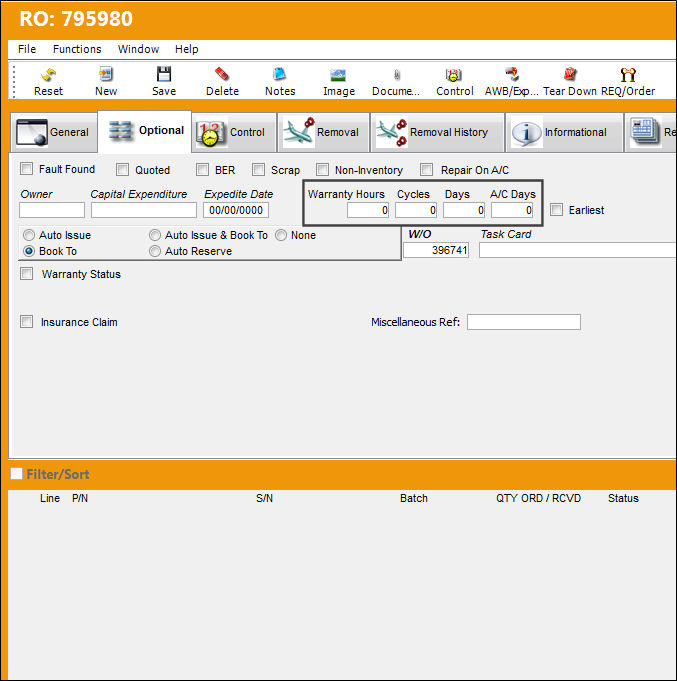Open the Informational tab

pyautogui.click(x=564, y=132)
